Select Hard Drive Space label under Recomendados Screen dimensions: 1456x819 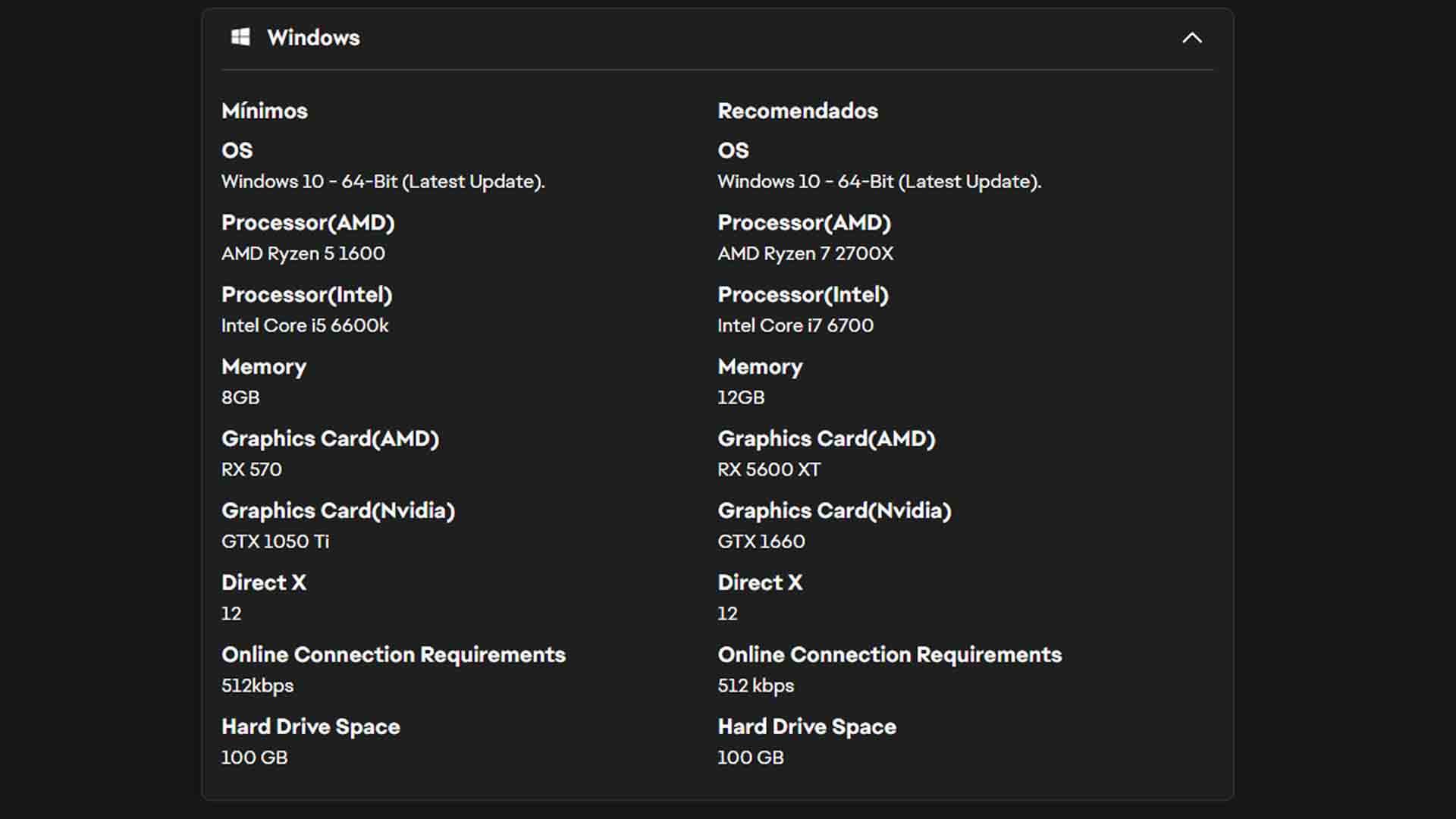[807, 727]
